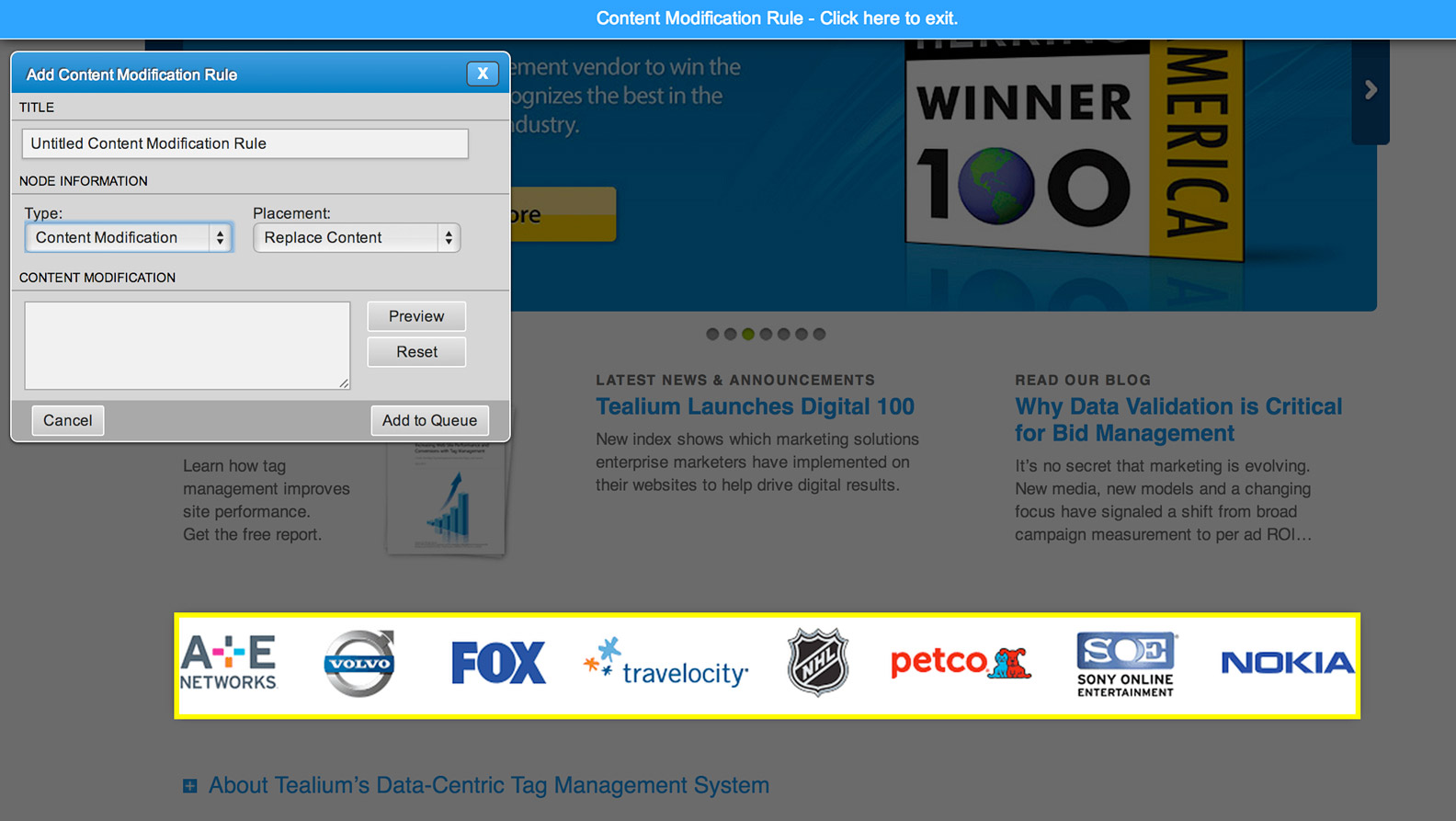The height and width of the screenshot is (821, 1456).
Task: Click the yellow banner button behind the dialog
Action: tap(563, 214)
